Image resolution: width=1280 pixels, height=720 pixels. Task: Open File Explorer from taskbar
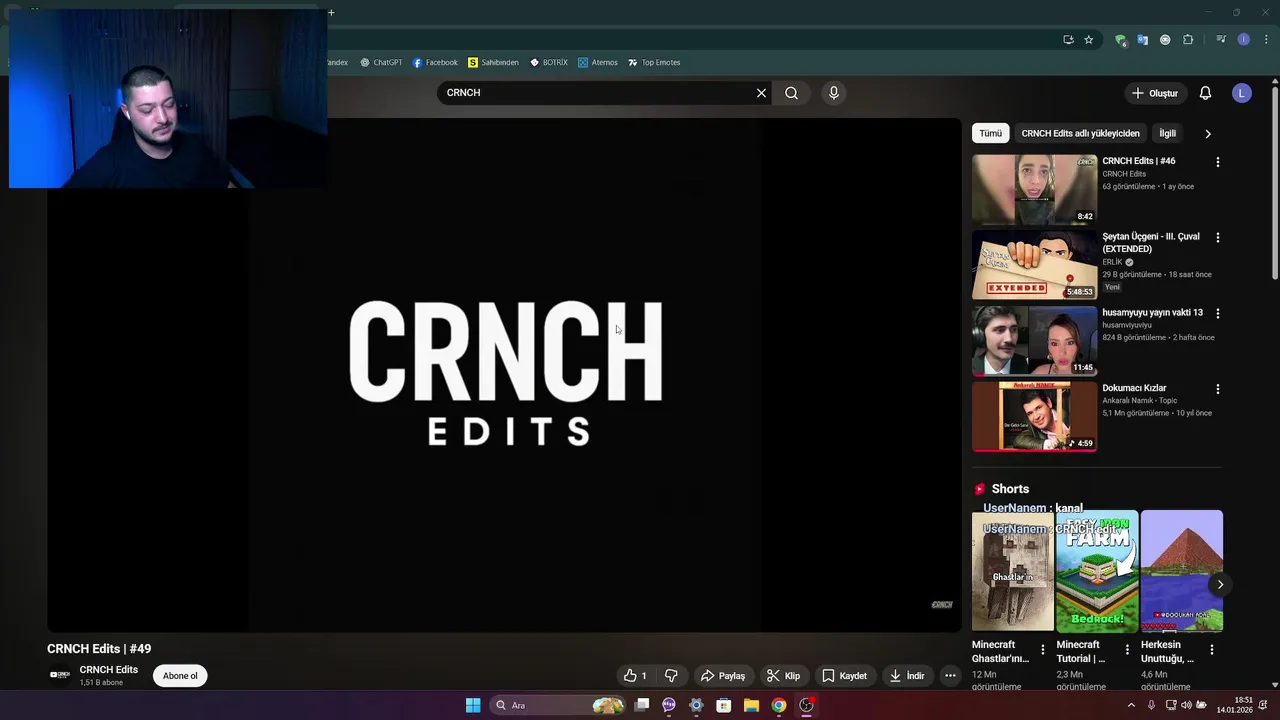(x=751, y=705)
